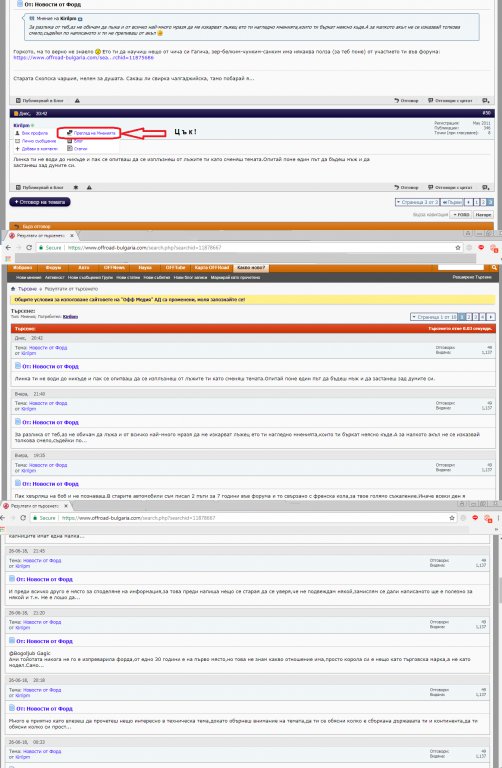Click 'Публикувай в блог' in post #50
502x768 pixels.
tap(40, 187)
